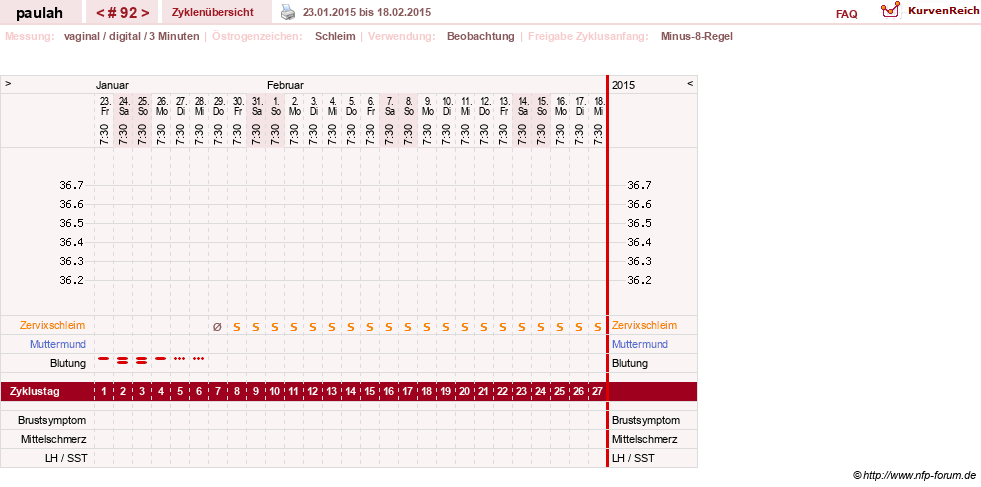Click the heavy bleeding mark on cycle day 2
This screenshot has height=487, width=981.
click(x=123, y=360)
